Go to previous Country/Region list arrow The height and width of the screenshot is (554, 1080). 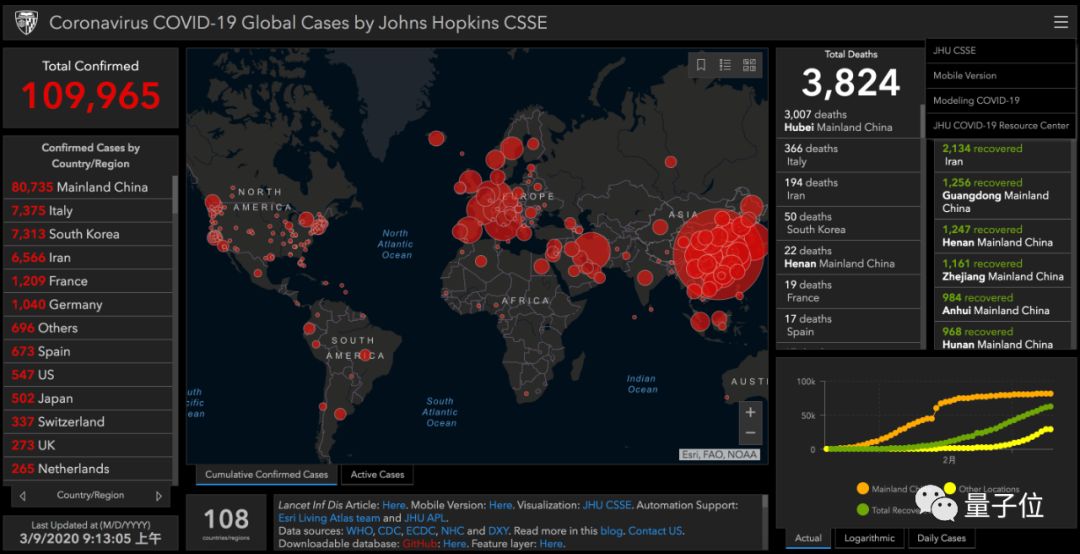point(23,495)
